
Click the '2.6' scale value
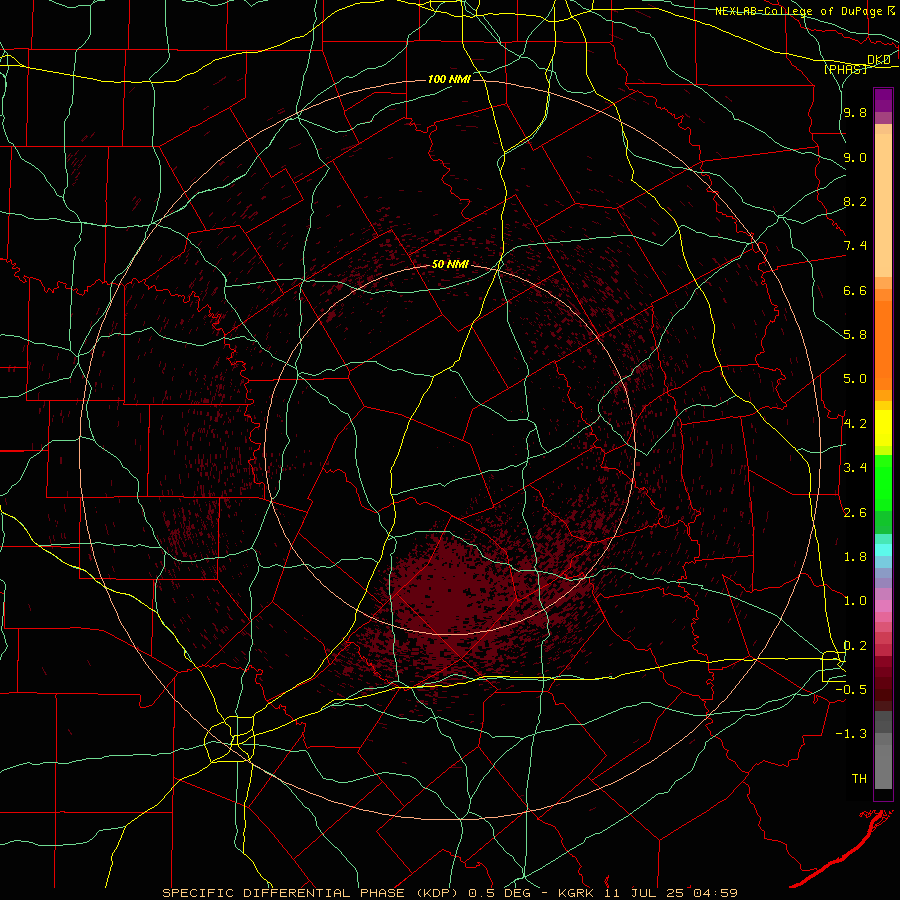pyautogui.click(x=855, y=513)
